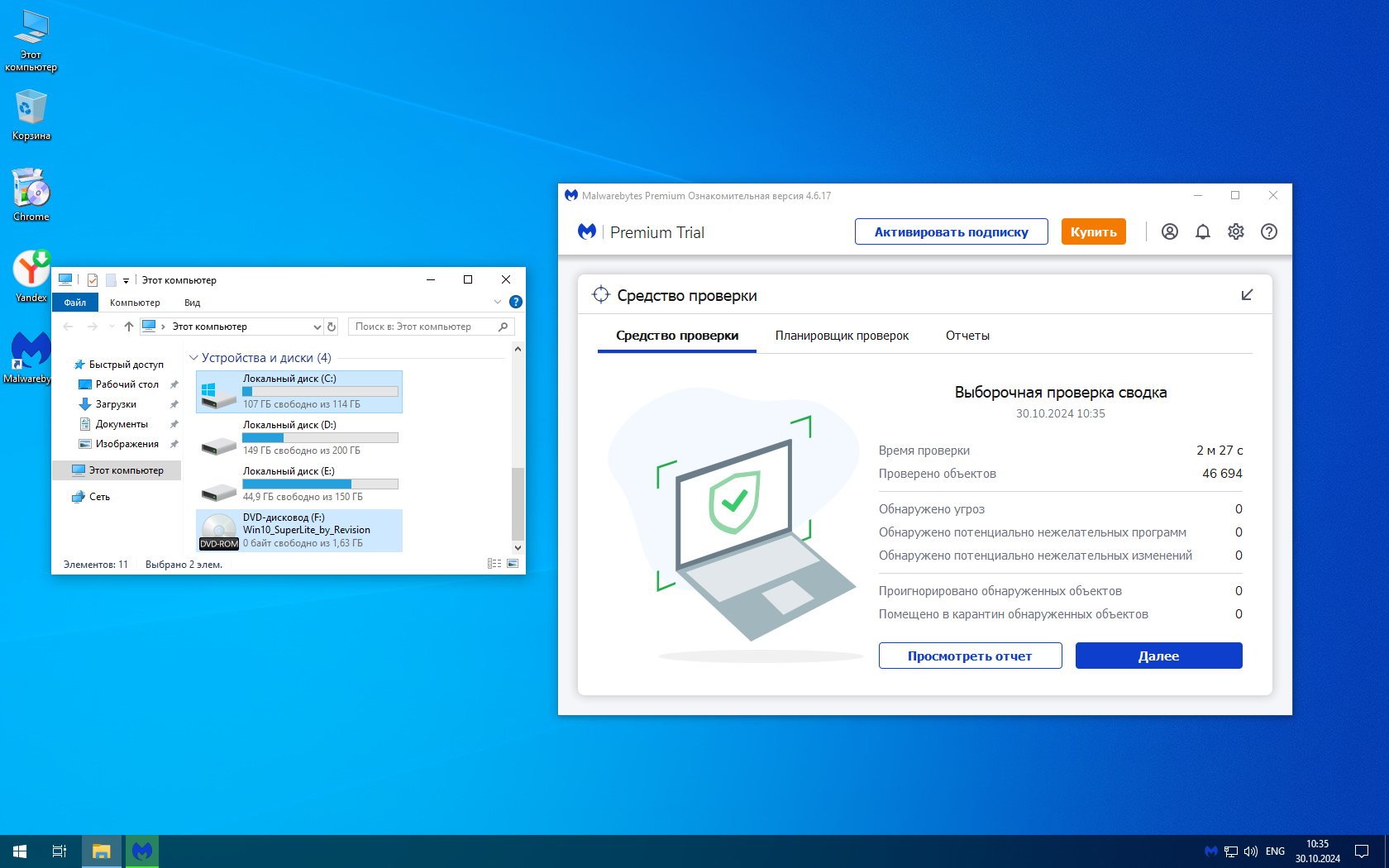The width and height of the screenshot is (1389, 868).
Task: Open the recent locations dropdown in Explorer
Action: point(112,327)
